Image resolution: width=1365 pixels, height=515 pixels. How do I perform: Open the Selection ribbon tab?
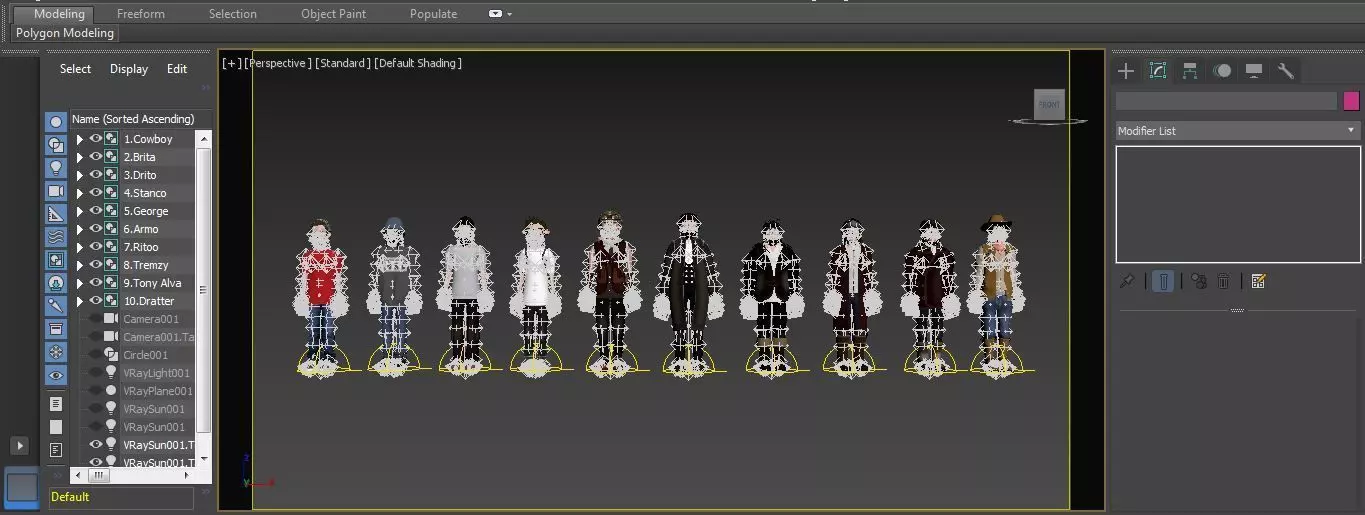click(x=233, y=14)
